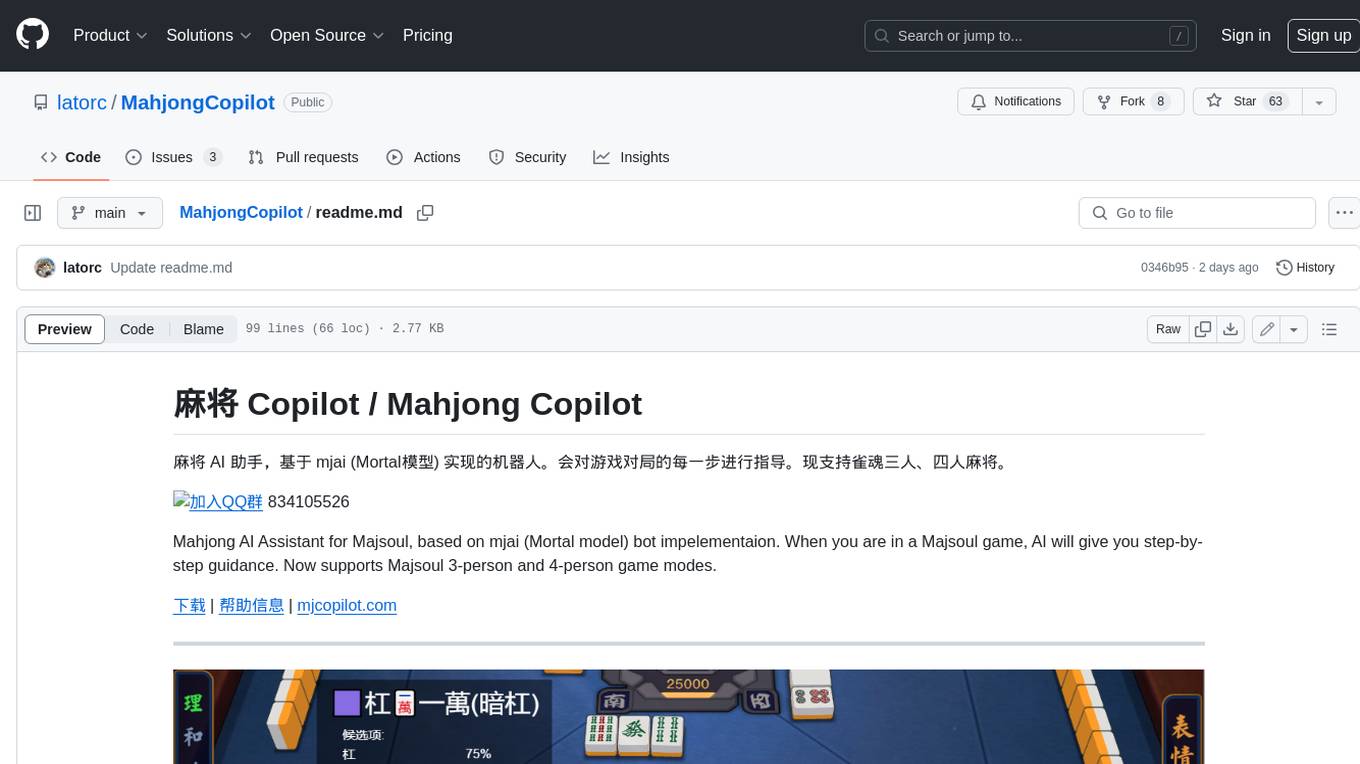Screen dimensions: 1360x764
Task: Open the Pricing page
Action: click(427, 35)
